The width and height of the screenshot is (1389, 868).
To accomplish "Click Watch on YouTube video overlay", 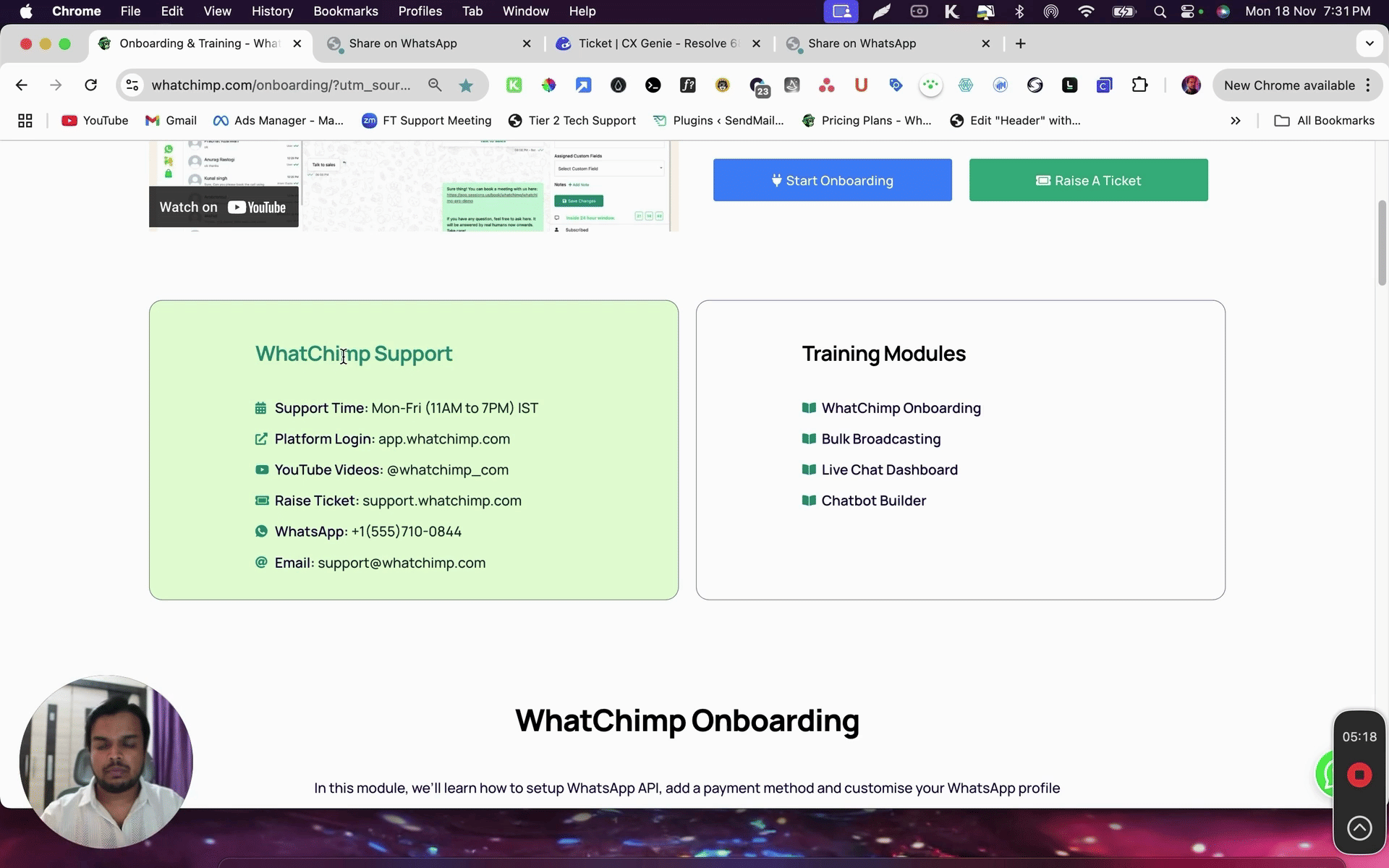I will [x=224, y=208].
